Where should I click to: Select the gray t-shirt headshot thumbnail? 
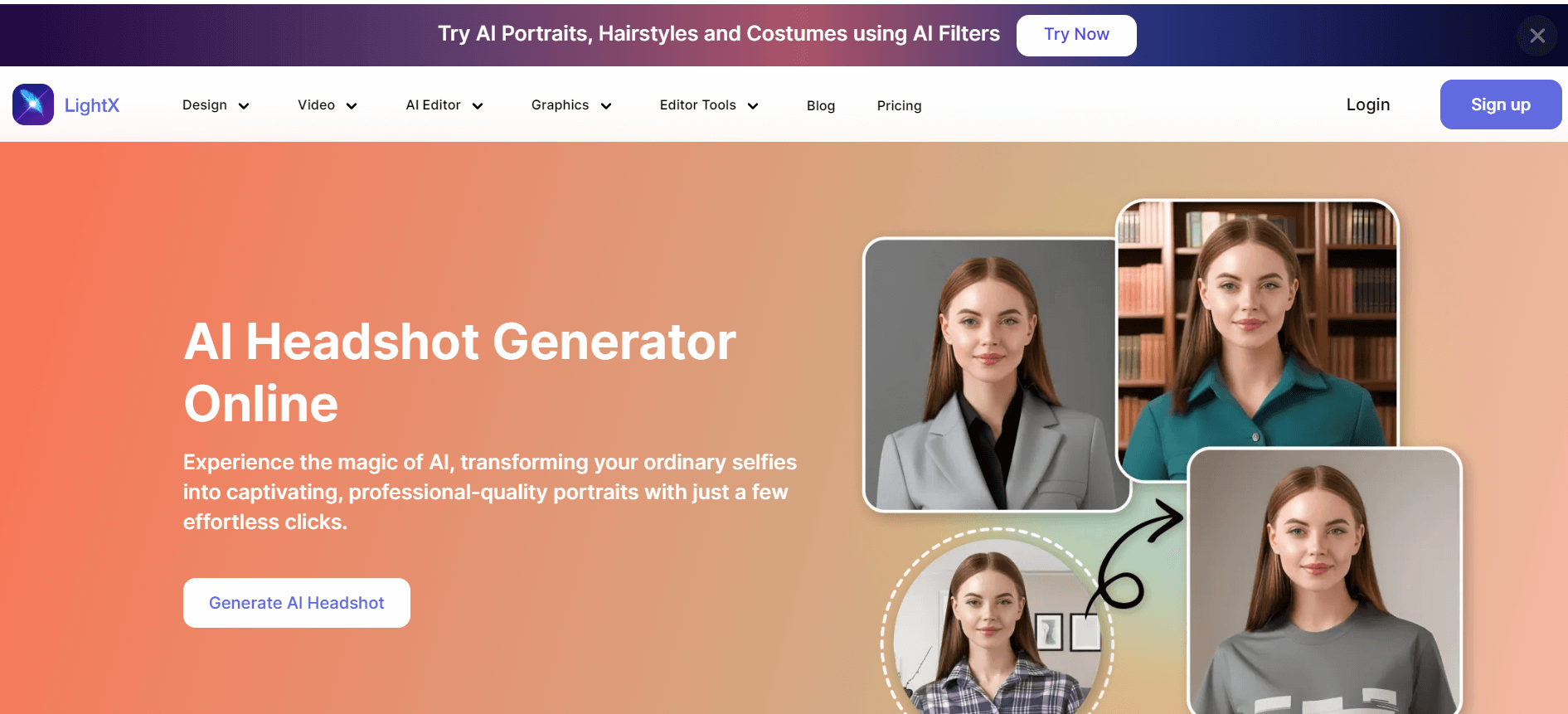tap(1324, 580)
